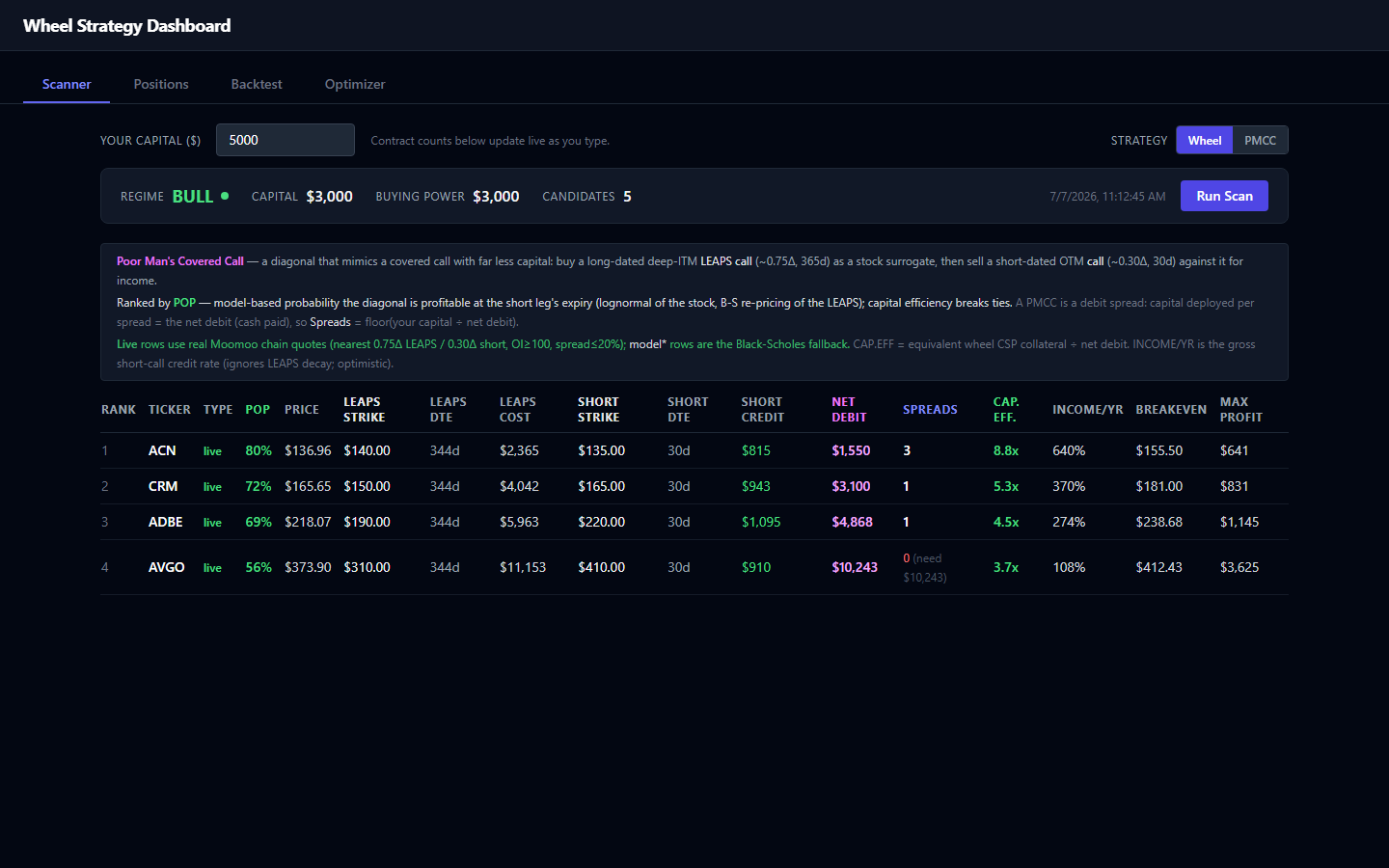
Task: Open the Optimizer tab
Action: point(355,84)
